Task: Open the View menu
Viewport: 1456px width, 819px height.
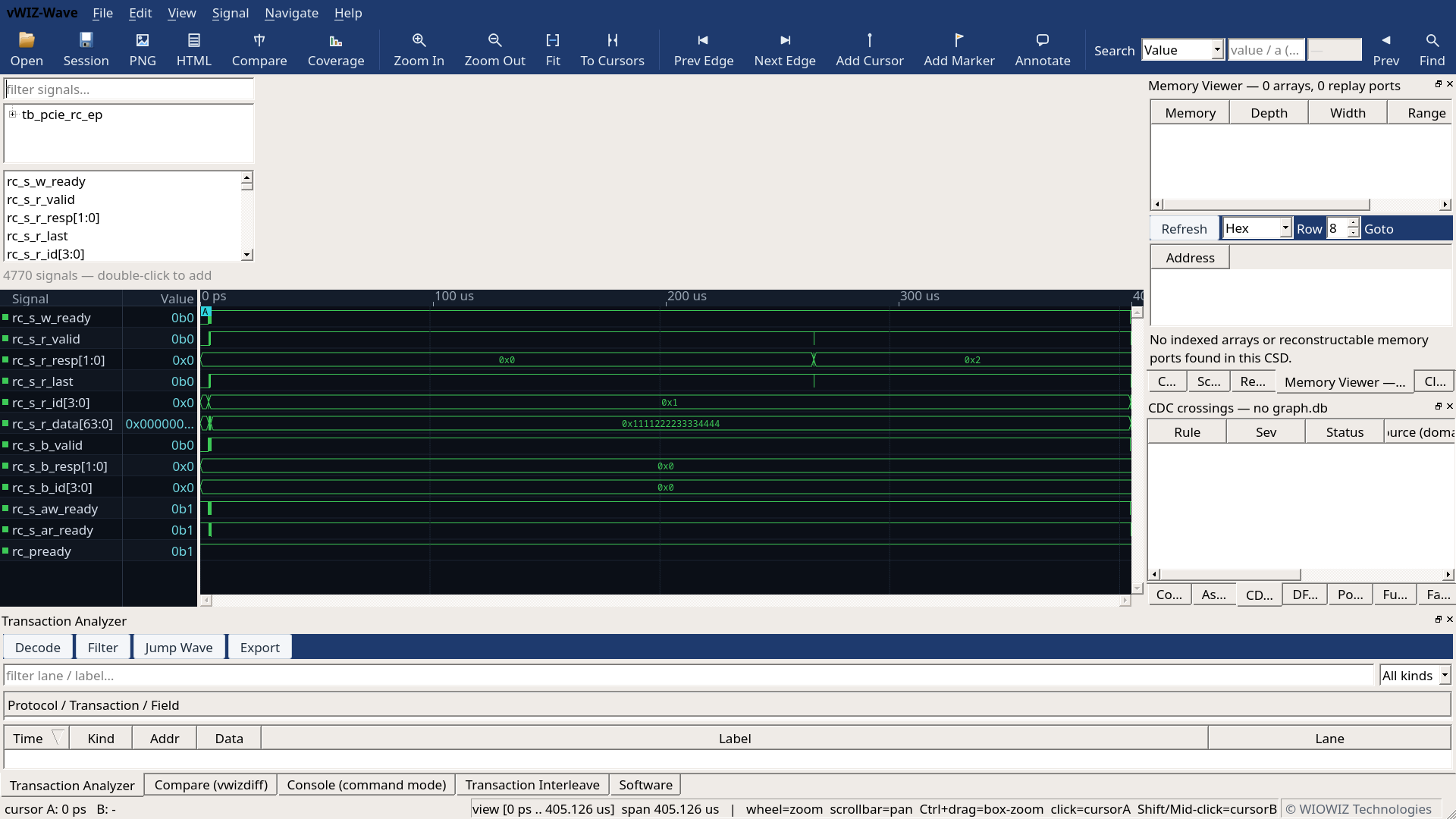Action: [x=182, y=13]
